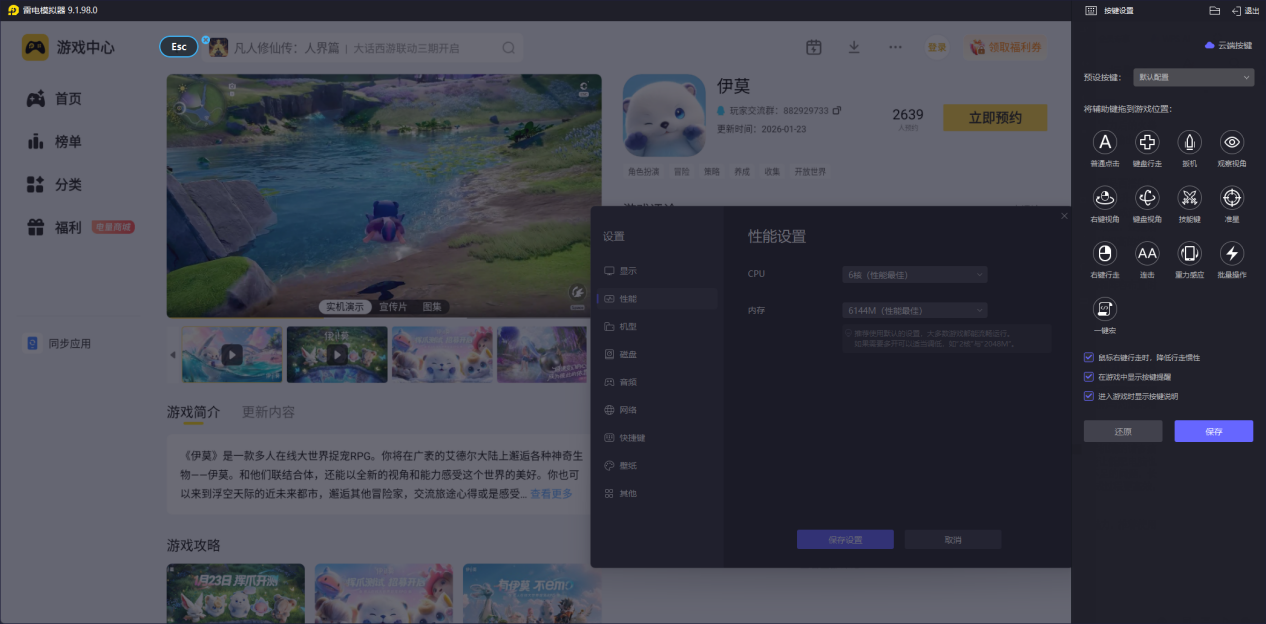Open the 内存 memory dropdown
This screenshot has width=1266, height=624.
point(915,311)
